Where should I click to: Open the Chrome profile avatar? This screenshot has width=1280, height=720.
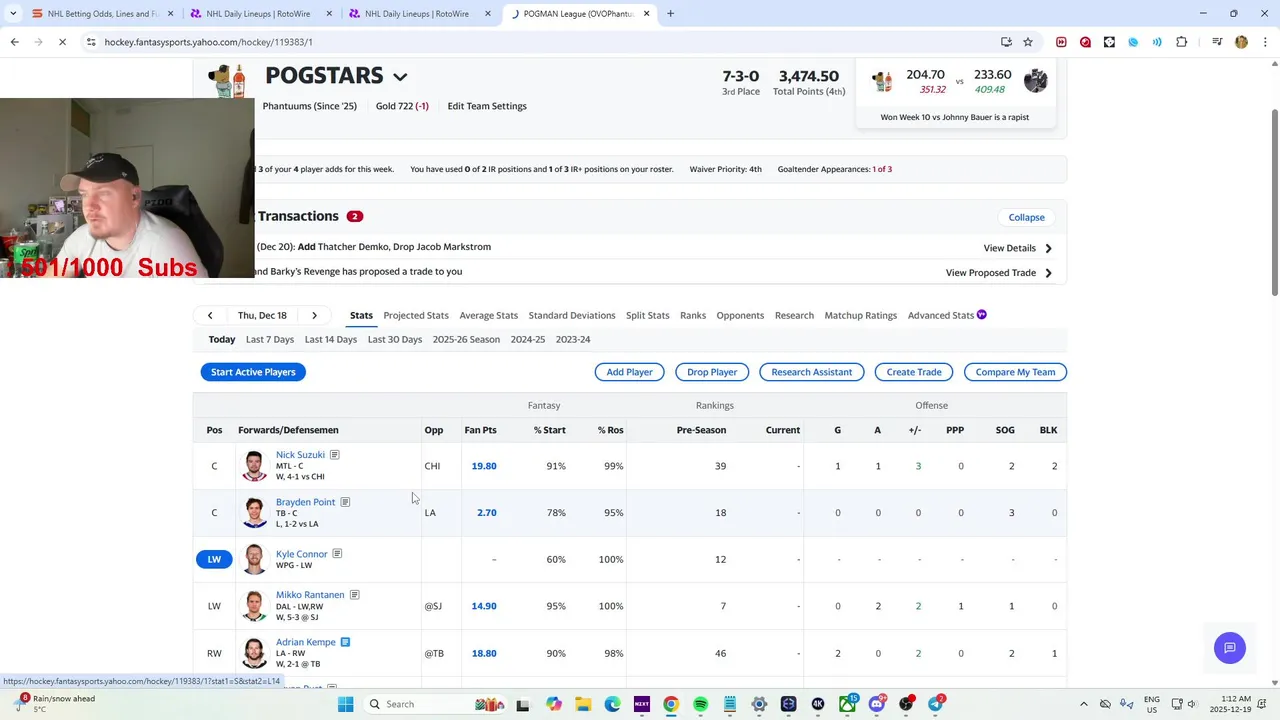(1241, 42)
